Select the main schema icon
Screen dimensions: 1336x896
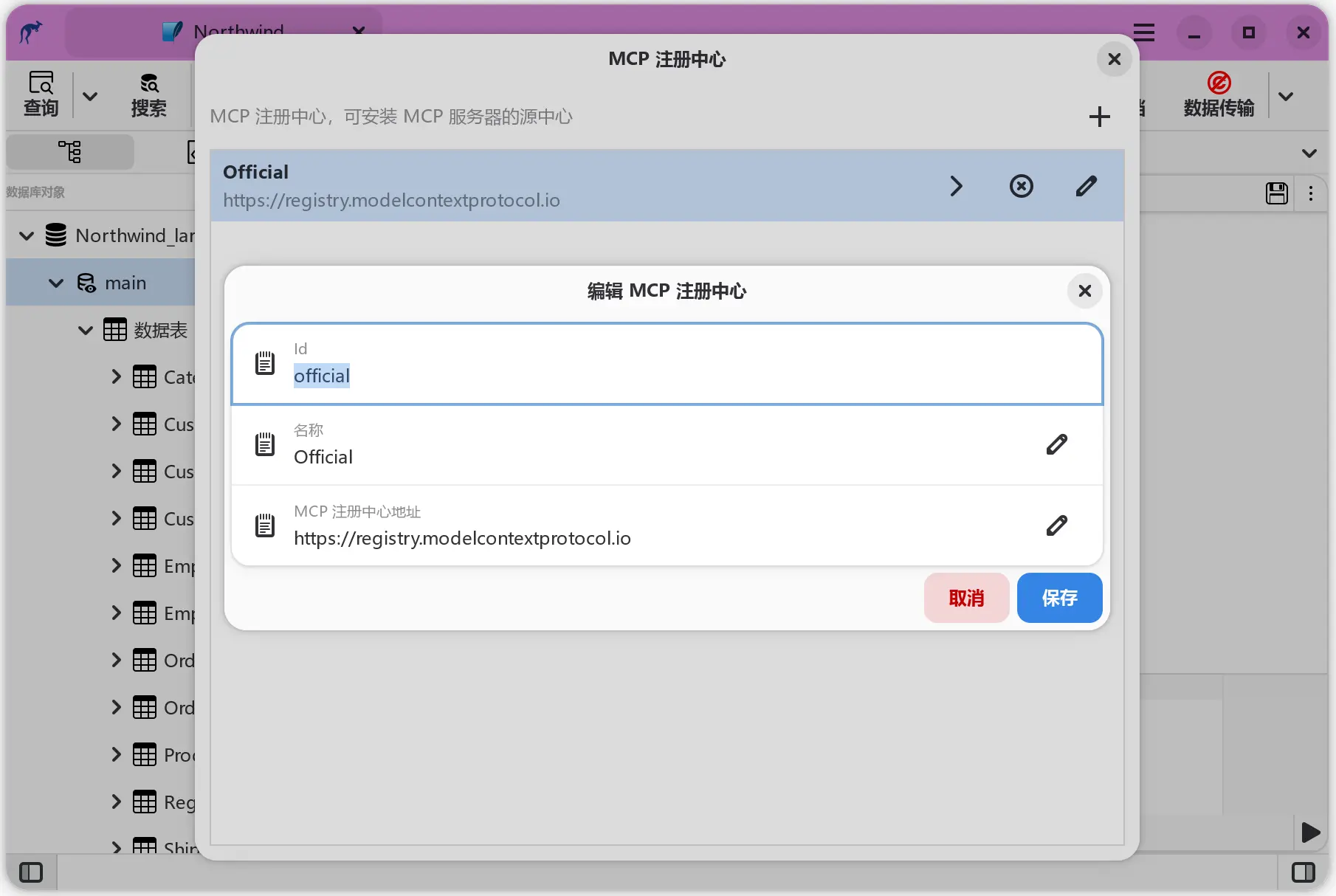pyautogui.click(x=86, y=283)
